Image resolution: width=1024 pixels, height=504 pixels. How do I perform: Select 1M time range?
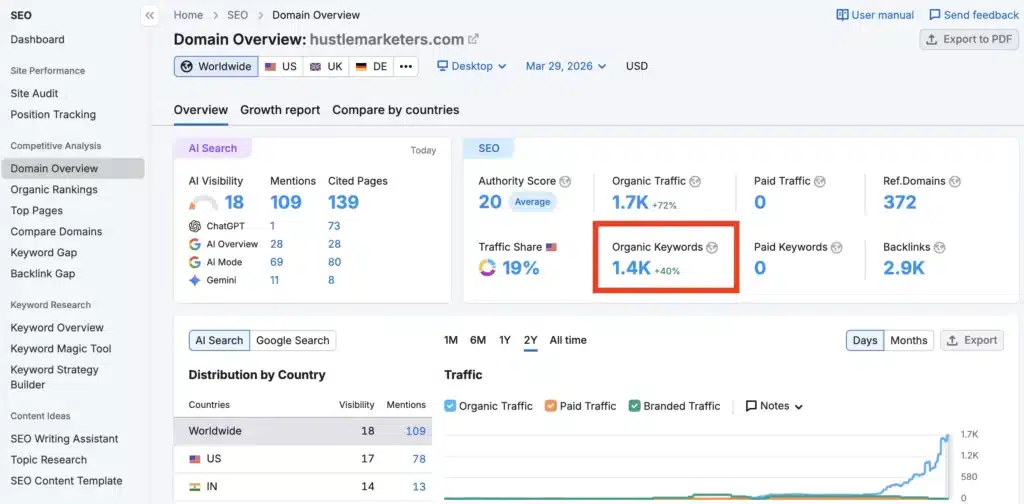click(451, 340)
